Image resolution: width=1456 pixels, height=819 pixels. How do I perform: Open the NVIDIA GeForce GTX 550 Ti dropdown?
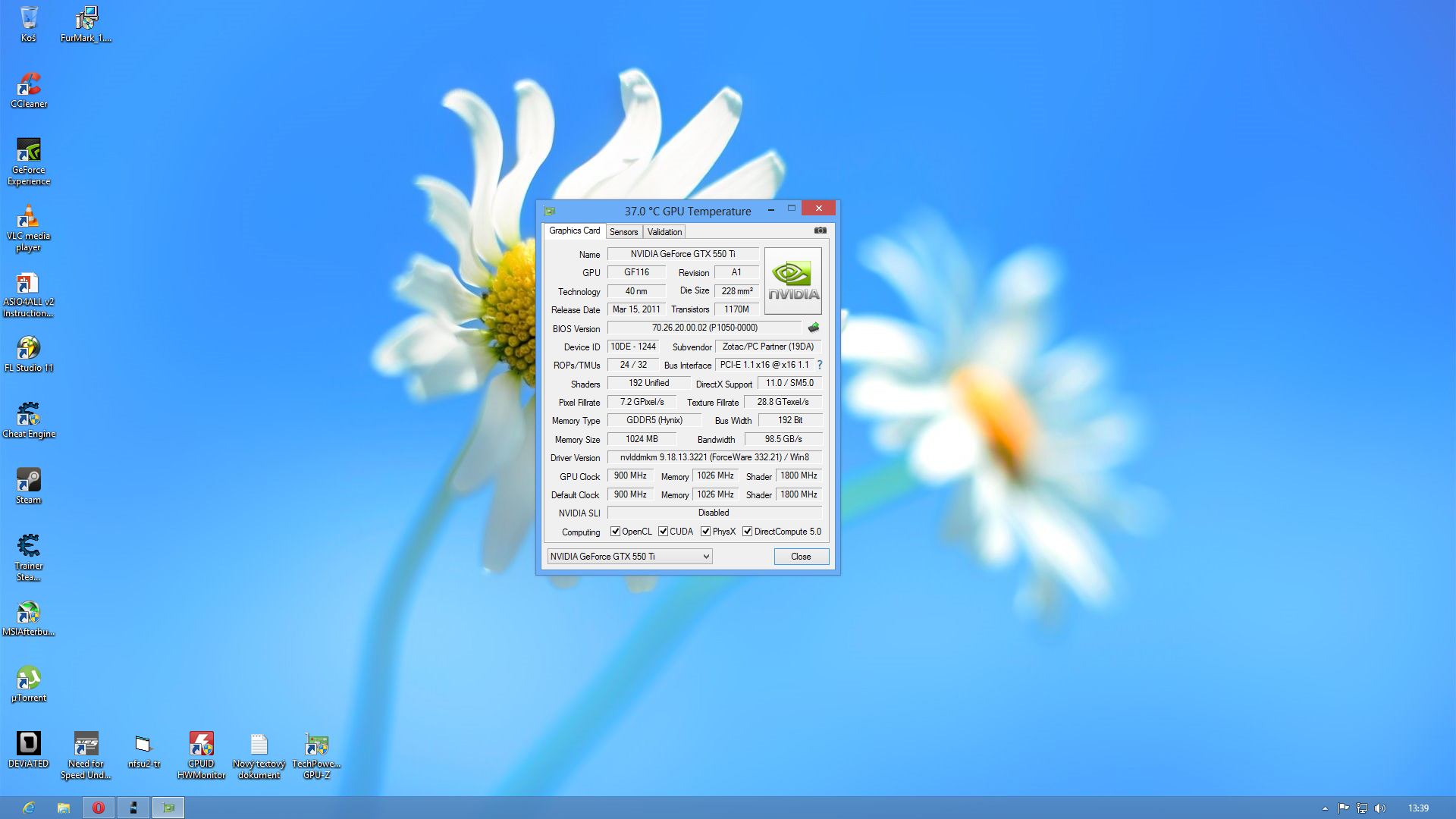[x=629, y=557]
